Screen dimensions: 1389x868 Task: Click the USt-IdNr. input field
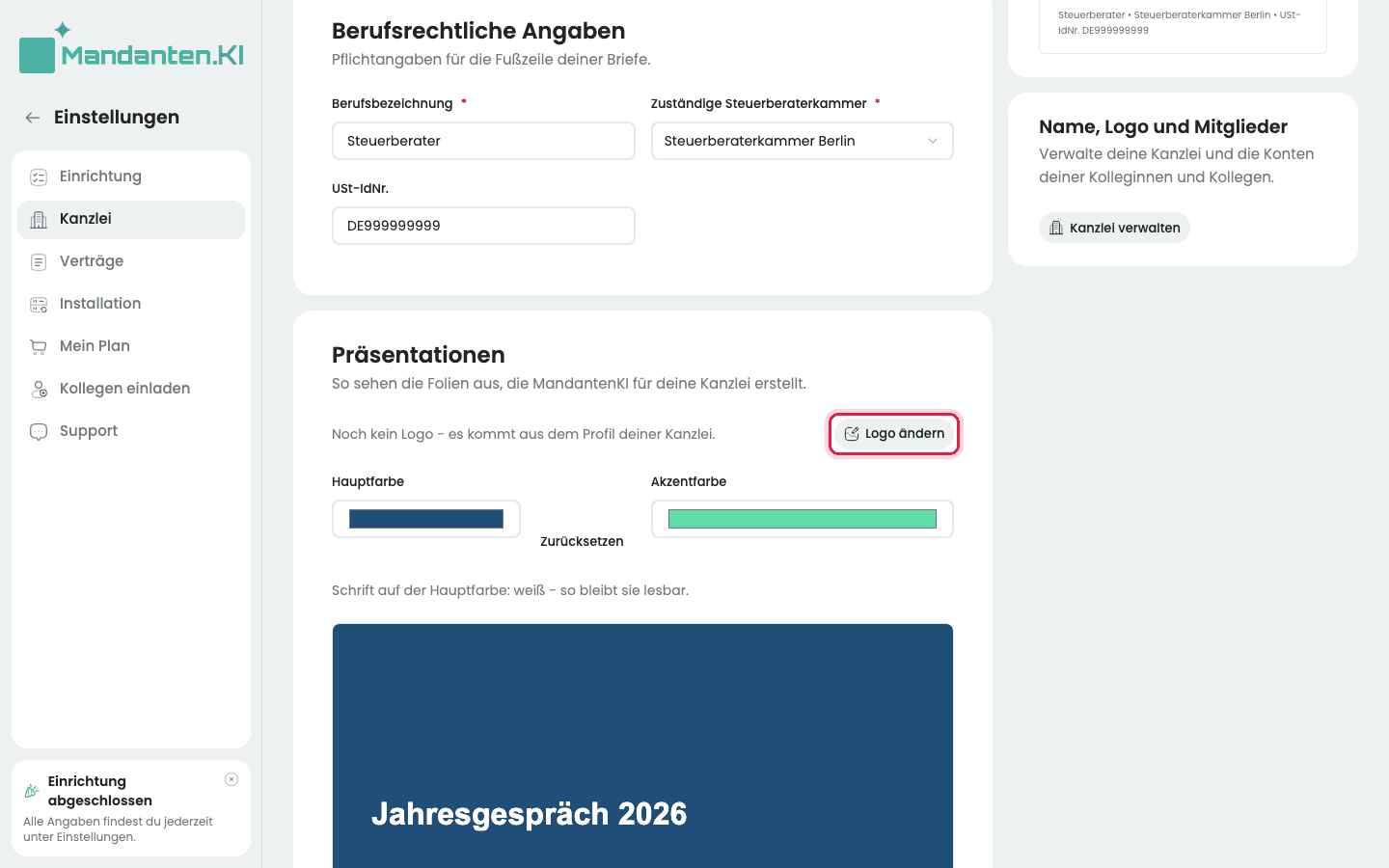coord(483,226)
